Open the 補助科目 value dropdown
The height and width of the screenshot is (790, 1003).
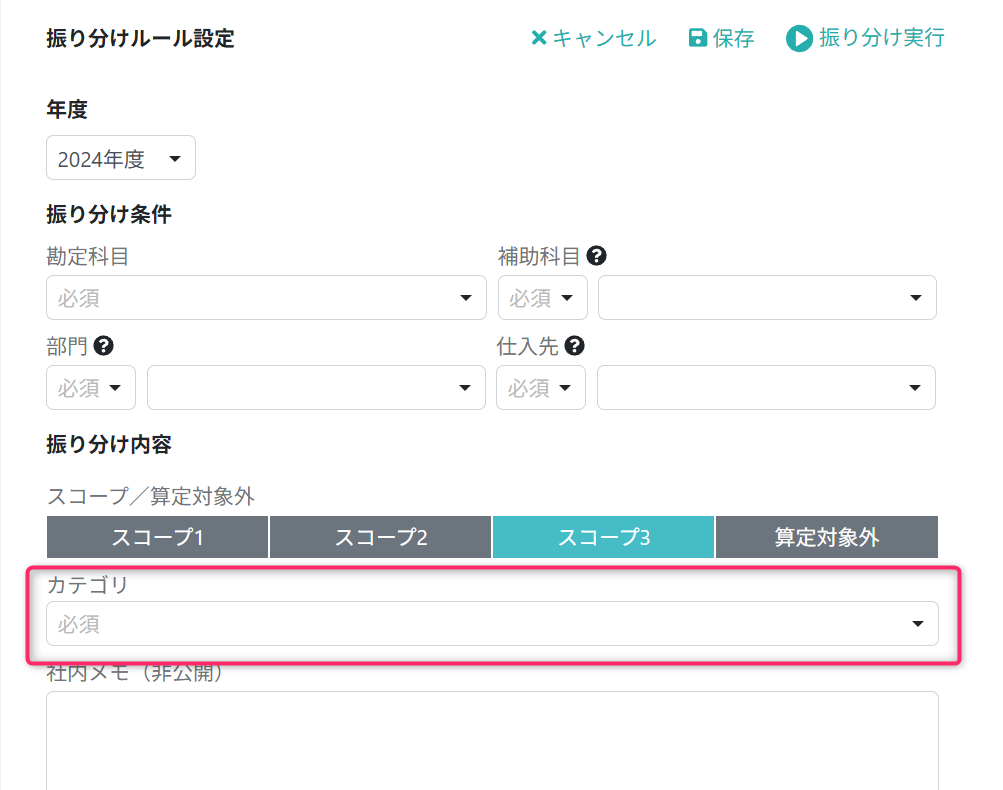tap(767, 298)
